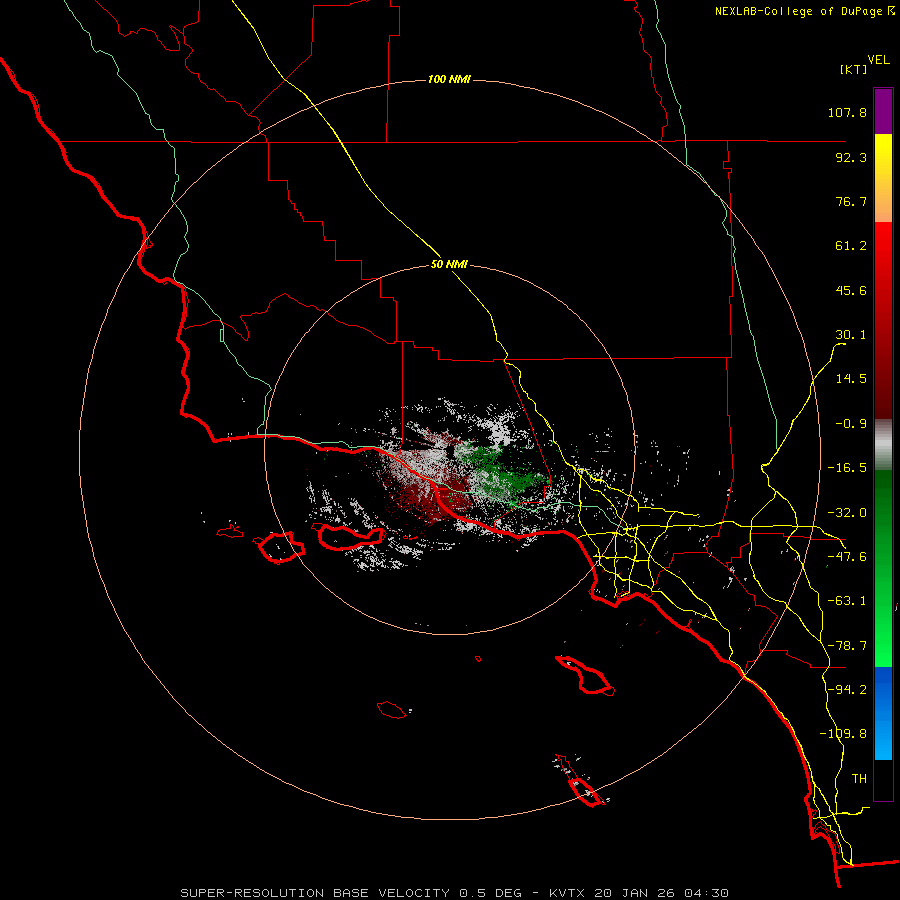Select the -32.0 velocity scale value
Screen dimensions: 900x900
point(847,513)
